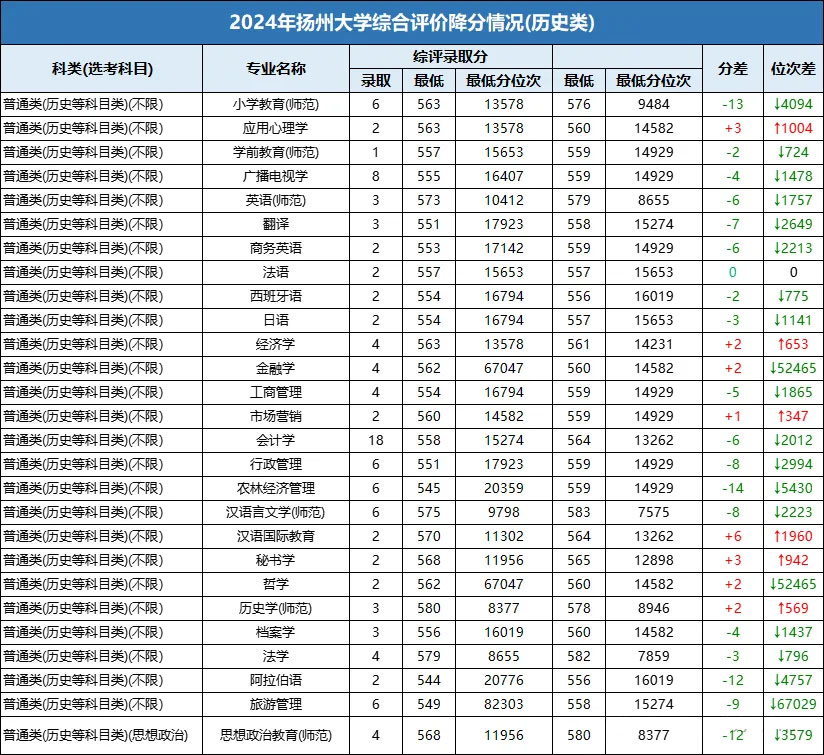The width and height of the screenshot is (824, 755).
Task: Click the major "商务英语"
Action: 276,249
